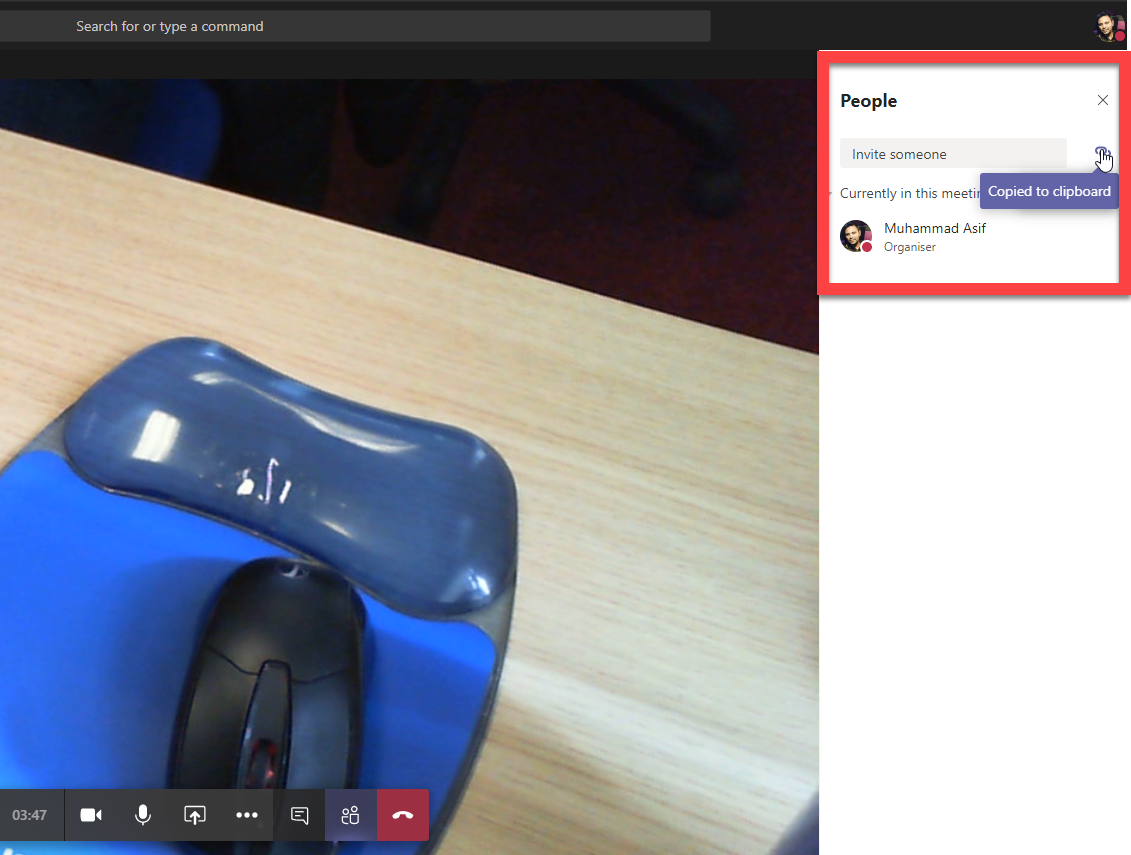Open the share screen tray

(195, 815)
